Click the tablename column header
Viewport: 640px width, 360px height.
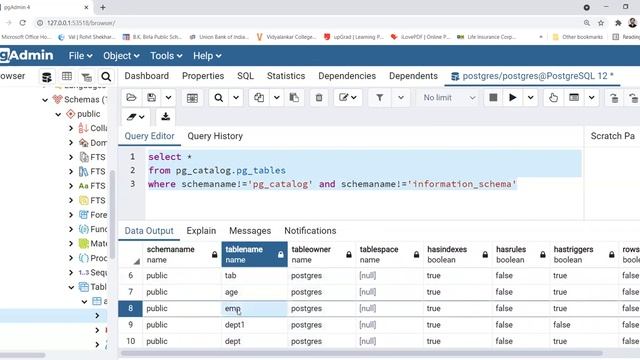tap(254, 254)
